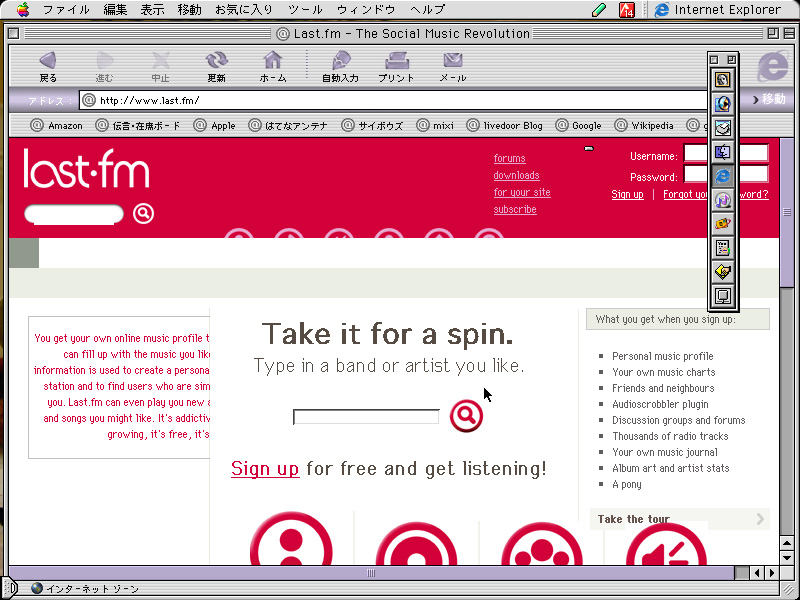Image resolution: width=800 pixels, height=600 pixels.
Task: Select Internet Explorer in application switcher
Action: (722, 176)
